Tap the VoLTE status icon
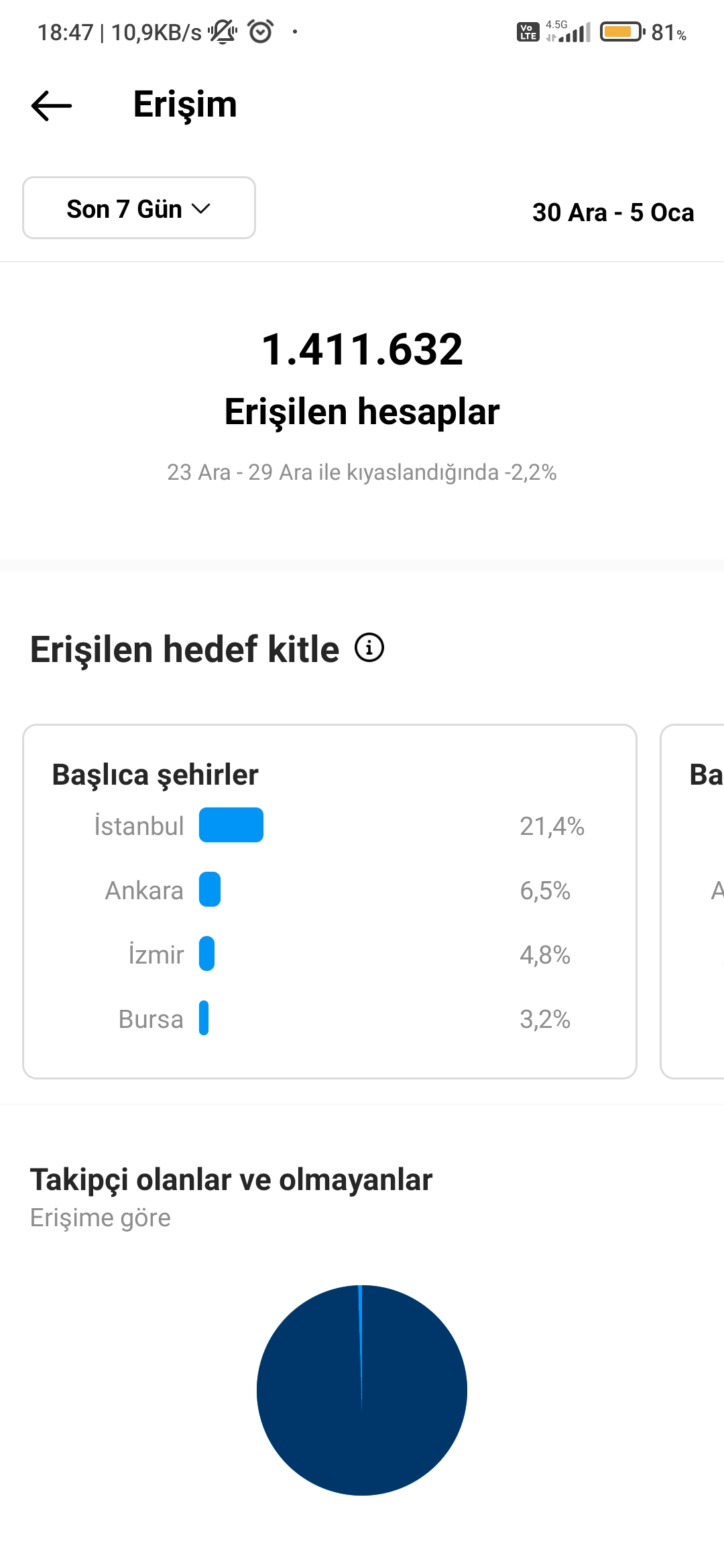Image resolution: width=724 pixels, height=1568 pixels. click(x=528, y=31)
